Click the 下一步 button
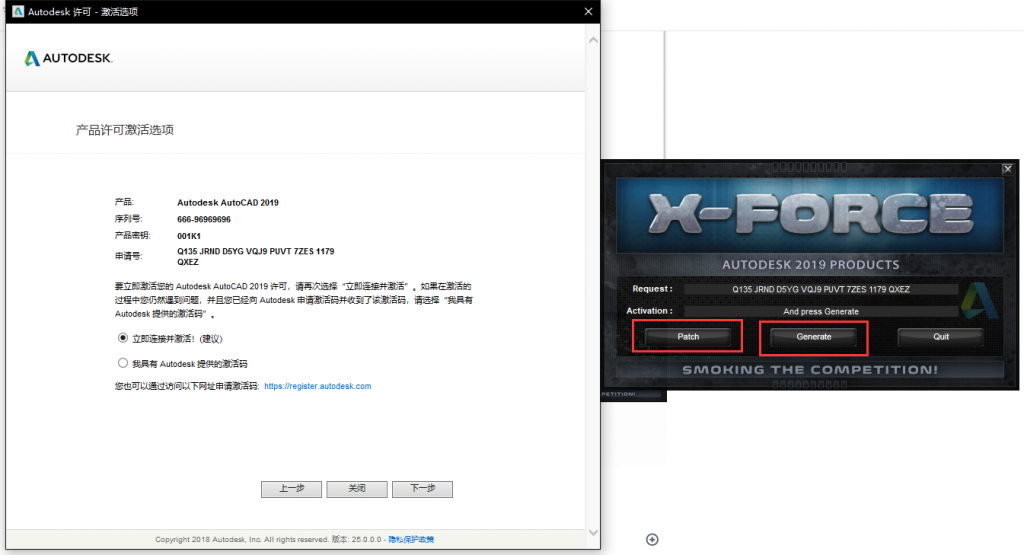Image resolution: width=1024 pixels, height=555 pixels. [422, 489]
